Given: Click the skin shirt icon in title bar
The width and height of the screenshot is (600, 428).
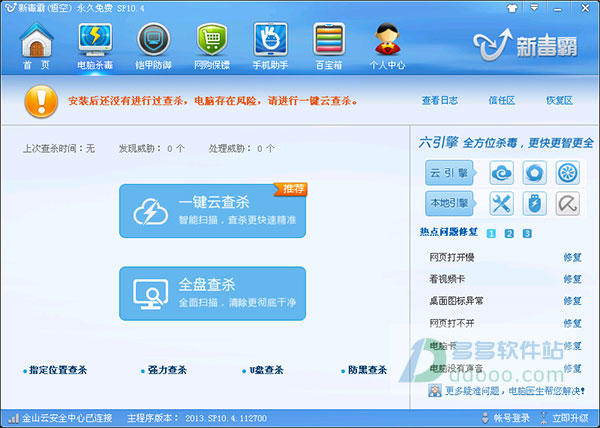Looking at the screenshot, I should tap(512, 8).
